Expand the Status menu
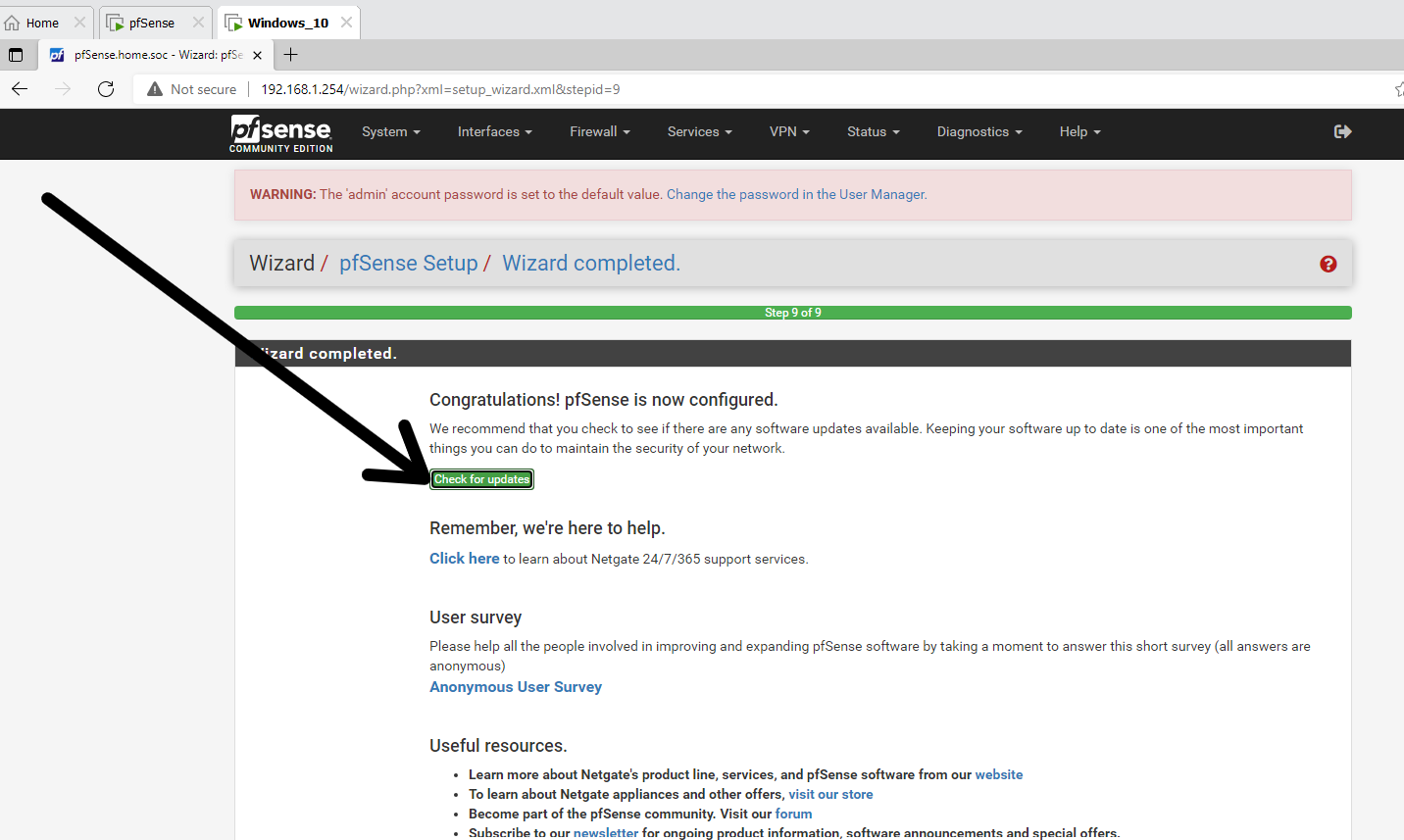The image size is (1404, 840). [x=874, y=131]
